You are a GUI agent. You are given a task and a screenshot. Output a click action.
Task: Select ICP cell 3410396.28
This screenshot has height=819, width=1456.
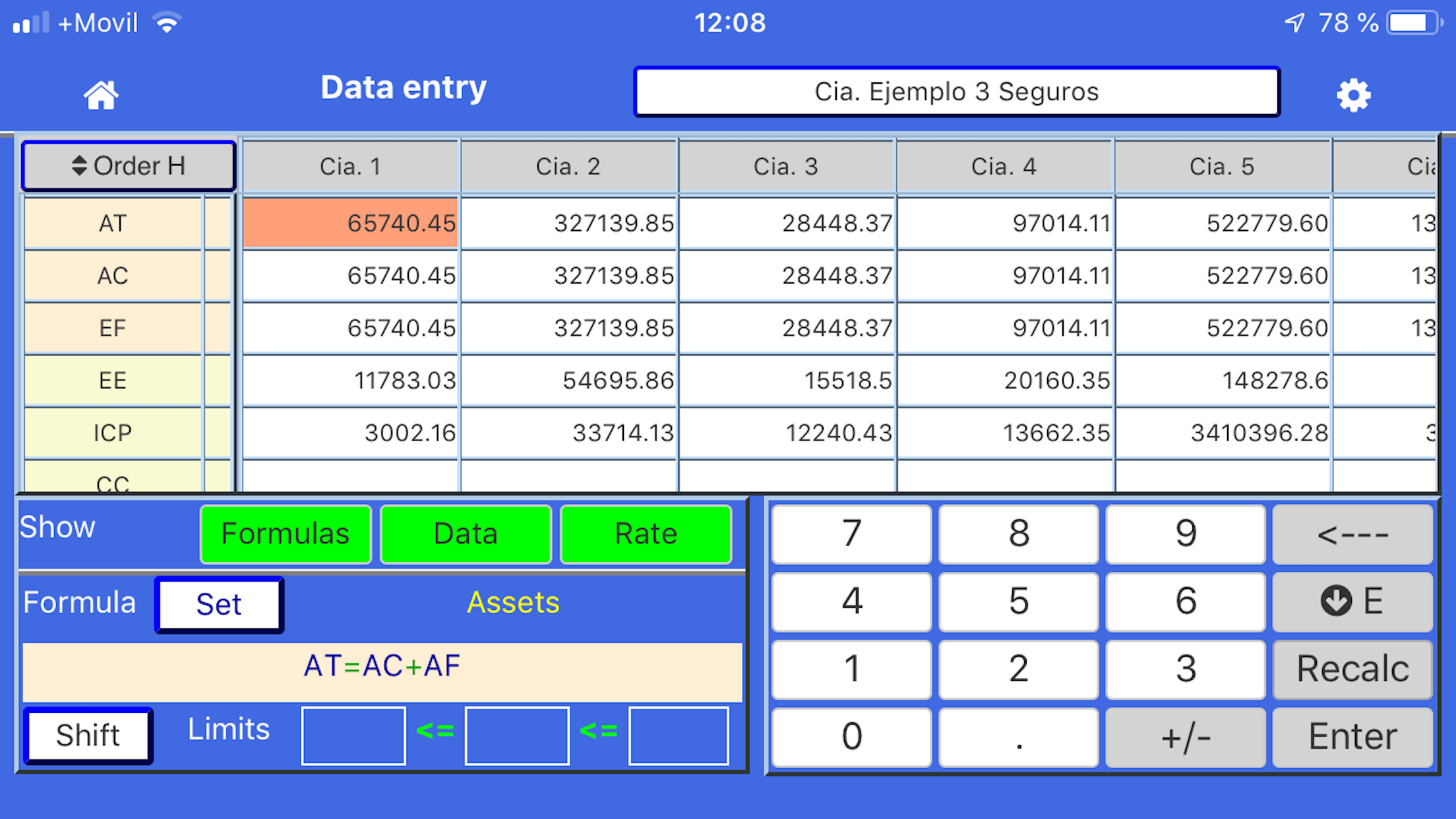point(1222,433)
